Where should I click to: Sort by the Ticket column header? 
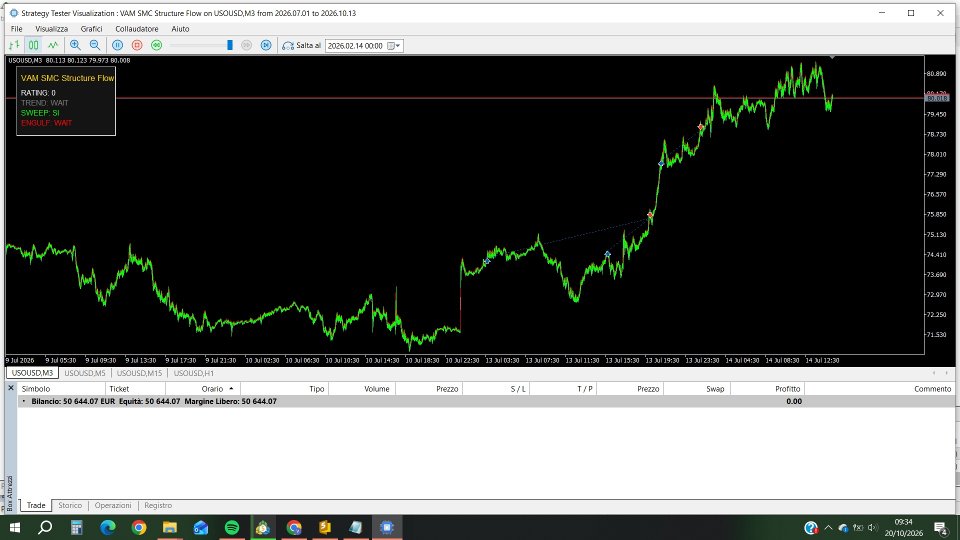135,389
